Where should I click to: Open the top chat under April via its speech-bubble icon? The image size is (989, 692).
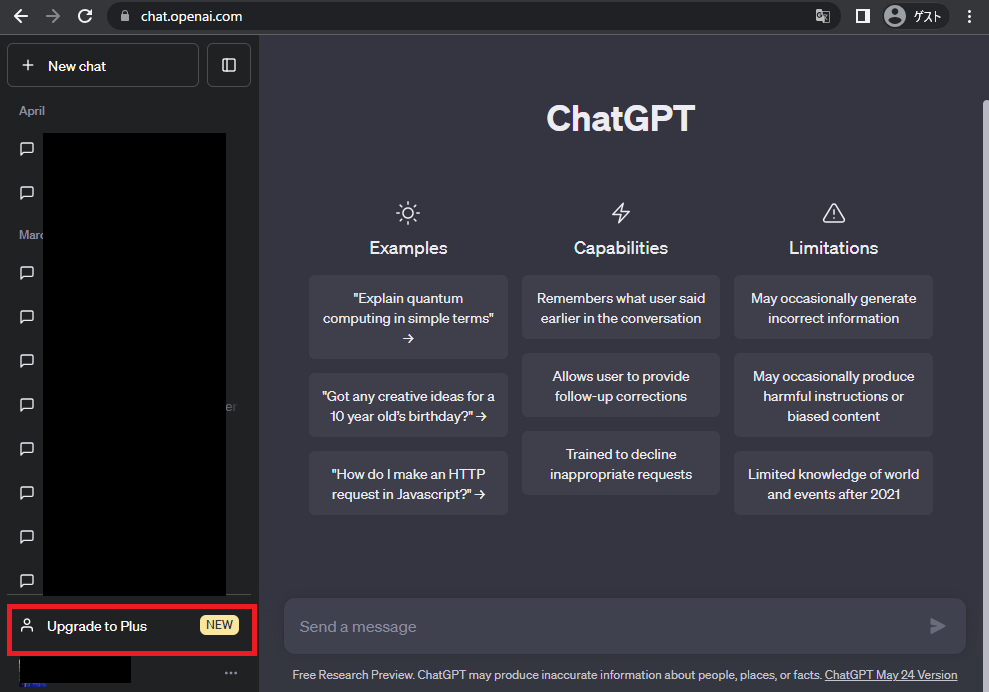point(25,148)
